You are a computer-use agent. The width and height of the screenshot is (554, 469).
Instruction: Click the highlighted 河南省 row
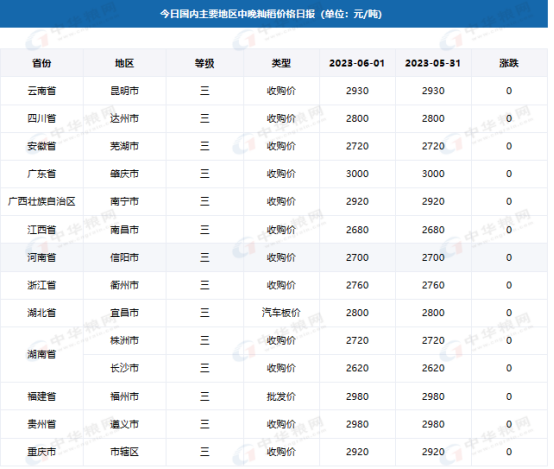274,257
